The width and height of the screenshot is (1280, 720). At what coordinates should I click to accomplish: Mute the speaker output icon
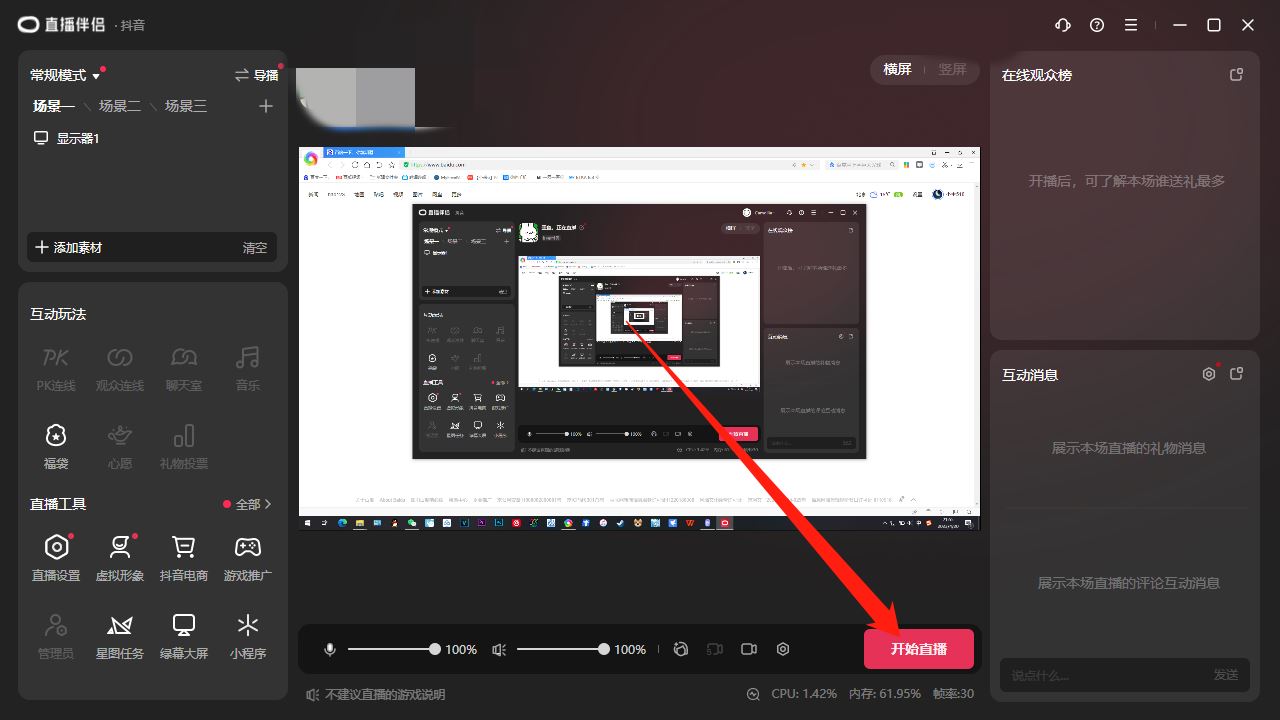499,649
